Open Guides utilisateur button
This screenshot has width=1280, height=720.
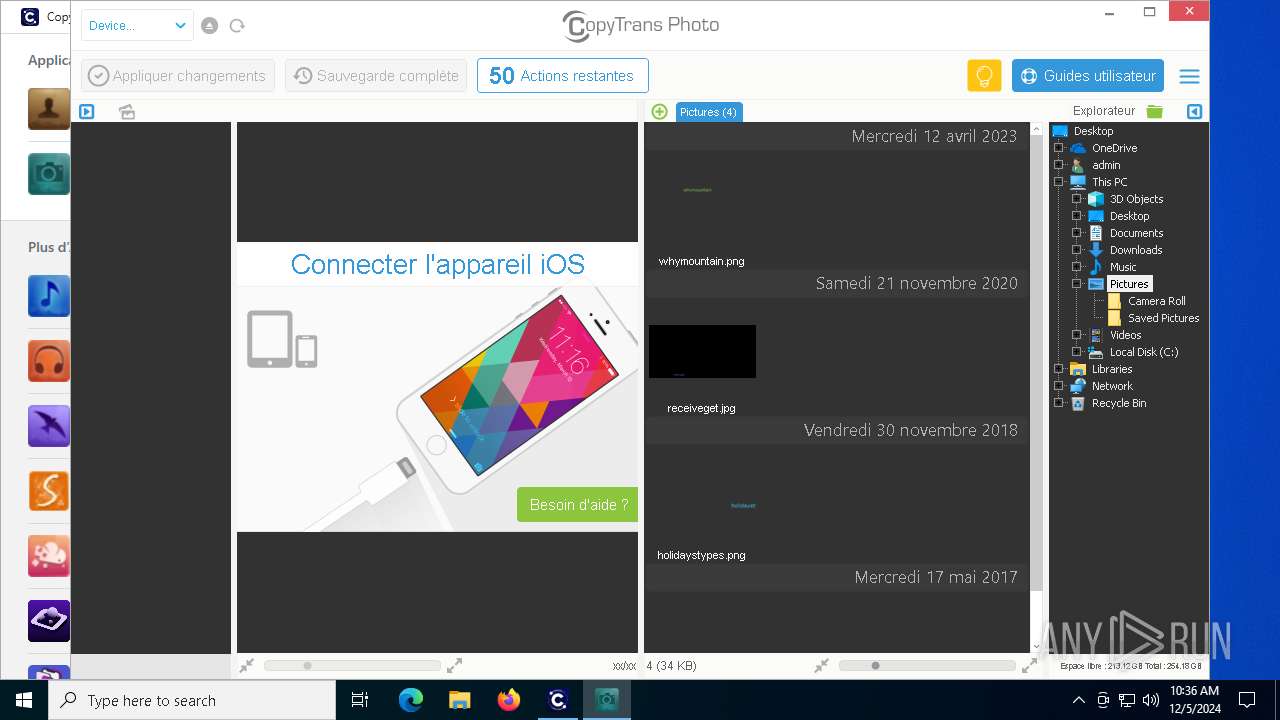pos(1088,76)
